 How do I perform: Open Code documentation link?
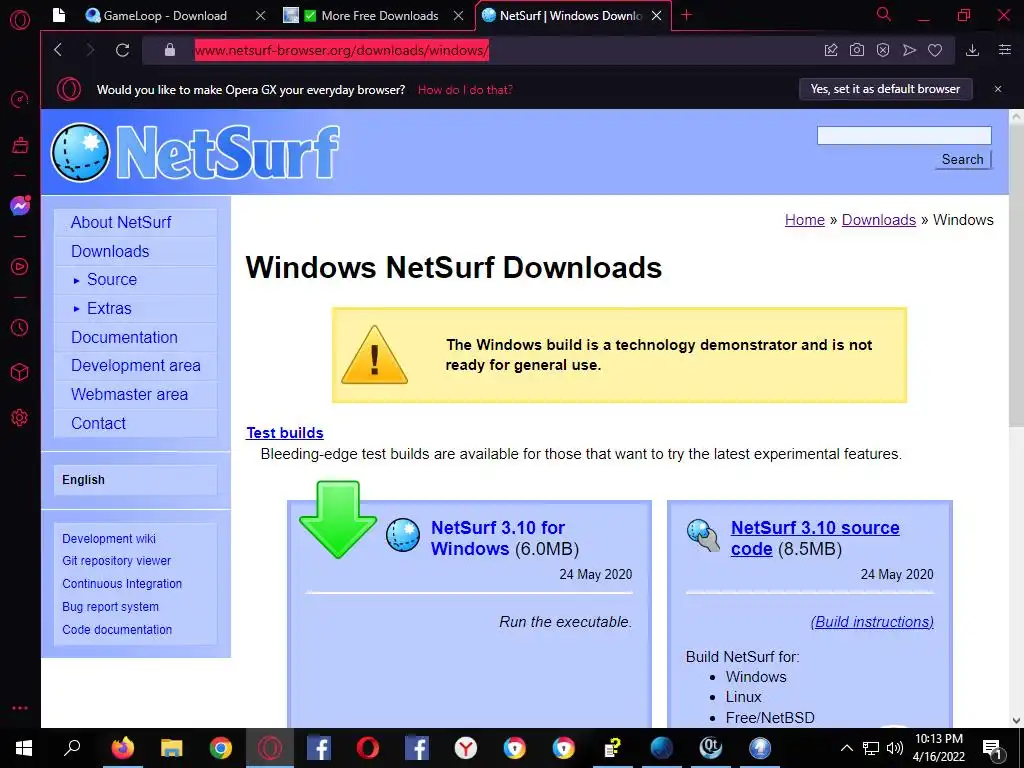click(x=117, y=630)
